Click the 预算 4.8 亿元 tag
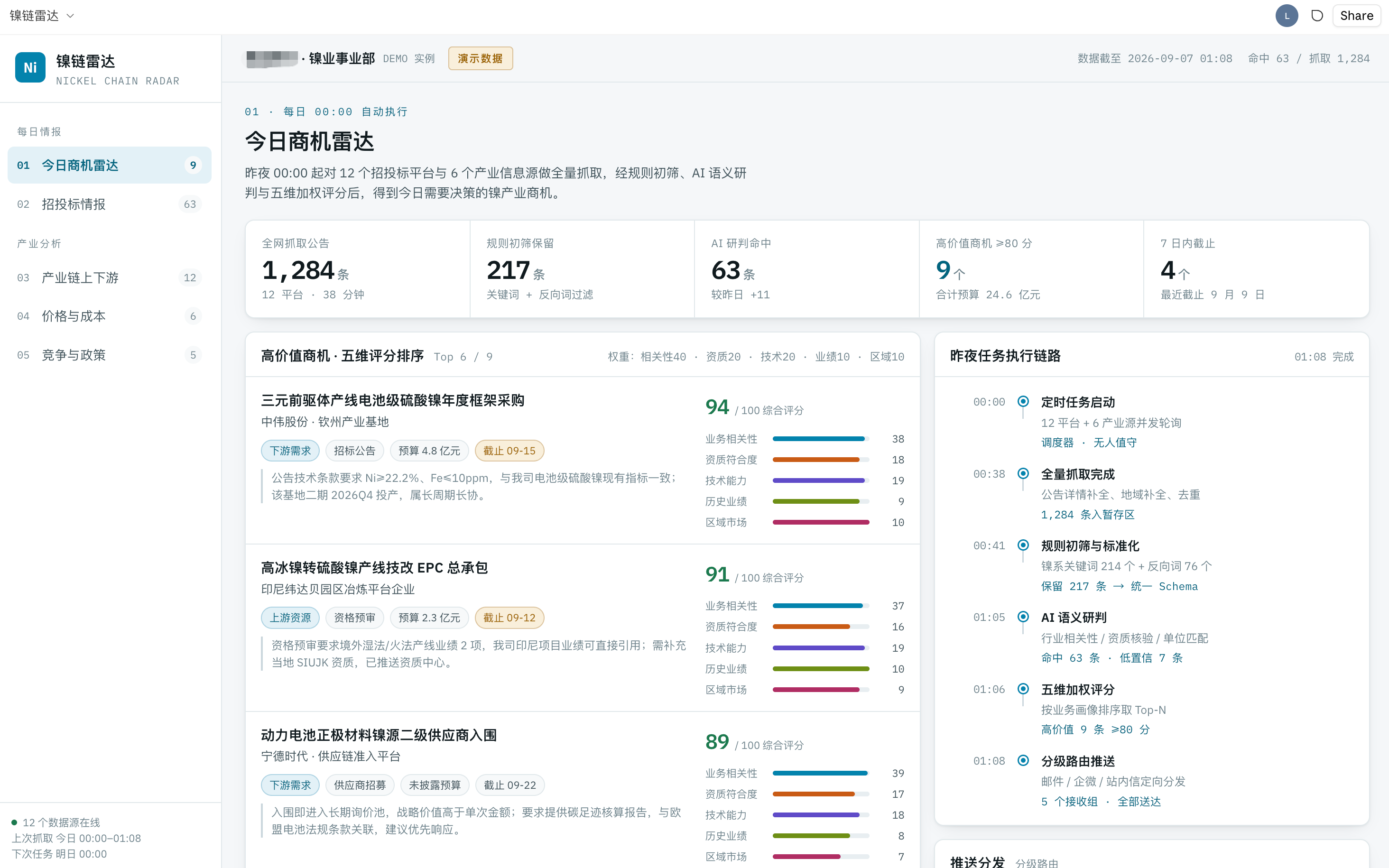 coord(429,451)
